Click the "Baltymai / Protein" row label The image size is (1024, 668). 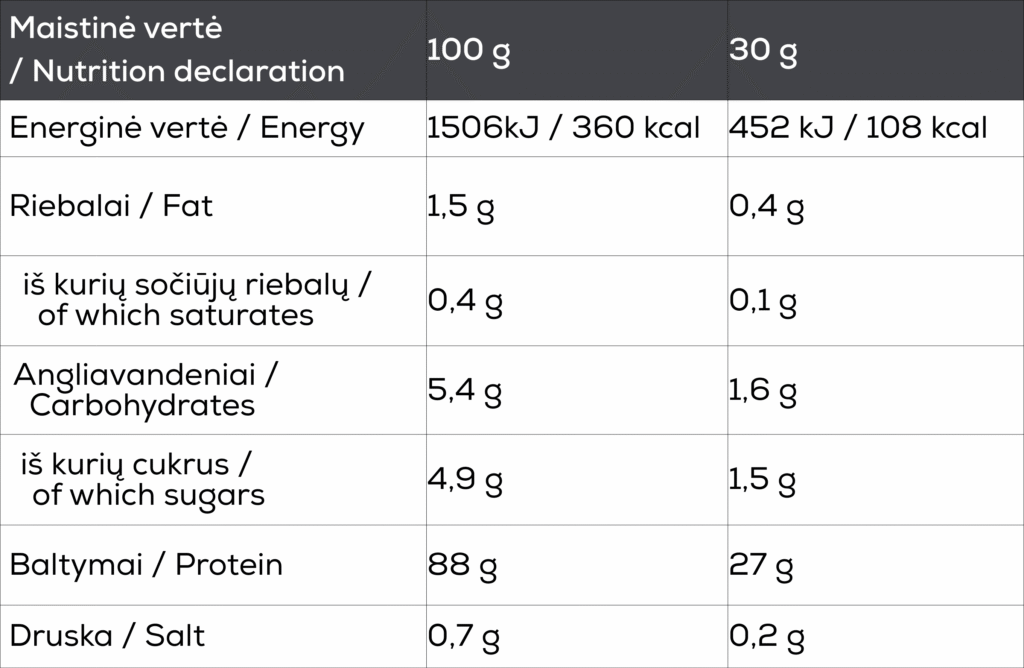click(x=146, y=565)
